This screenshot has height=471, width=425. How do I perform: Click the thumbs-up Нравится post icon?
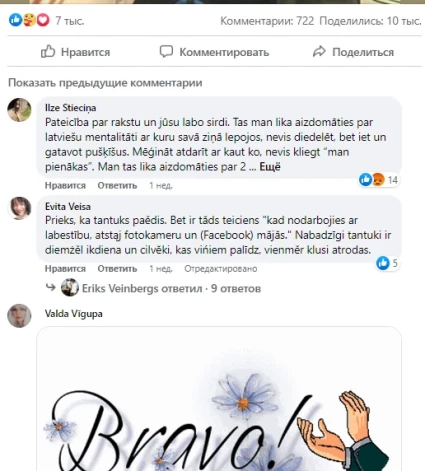click(48, 52)
